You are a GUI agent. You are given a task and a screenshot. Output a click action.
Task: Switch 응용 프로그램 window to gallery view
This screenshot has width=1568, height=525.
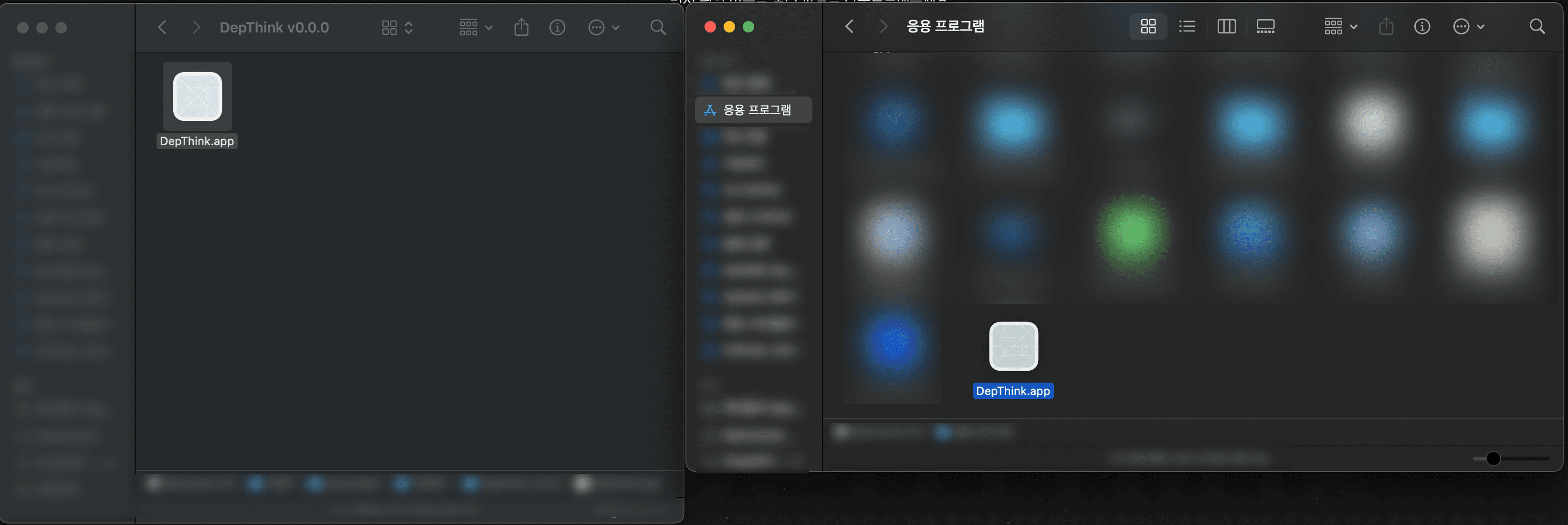(1265, 26)
